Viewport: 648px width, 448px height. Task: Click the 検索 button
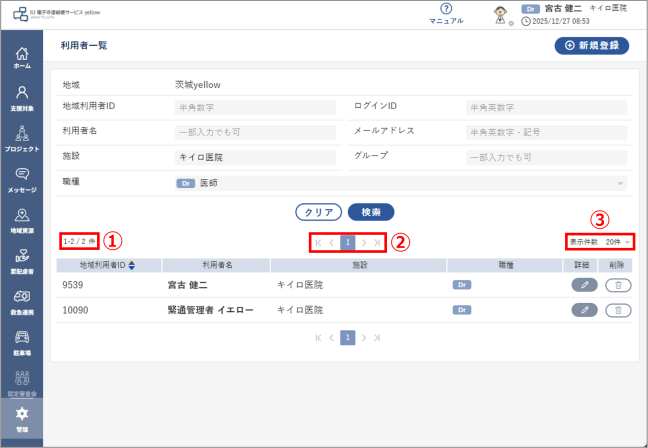(x=370, y=212)
